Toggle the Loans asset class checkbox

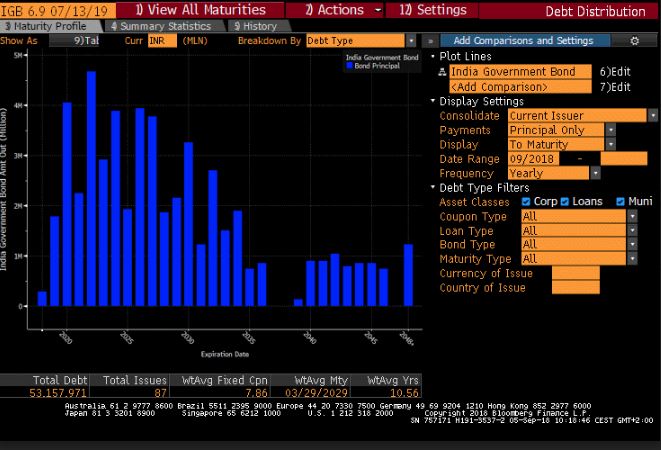click(564, 202)
